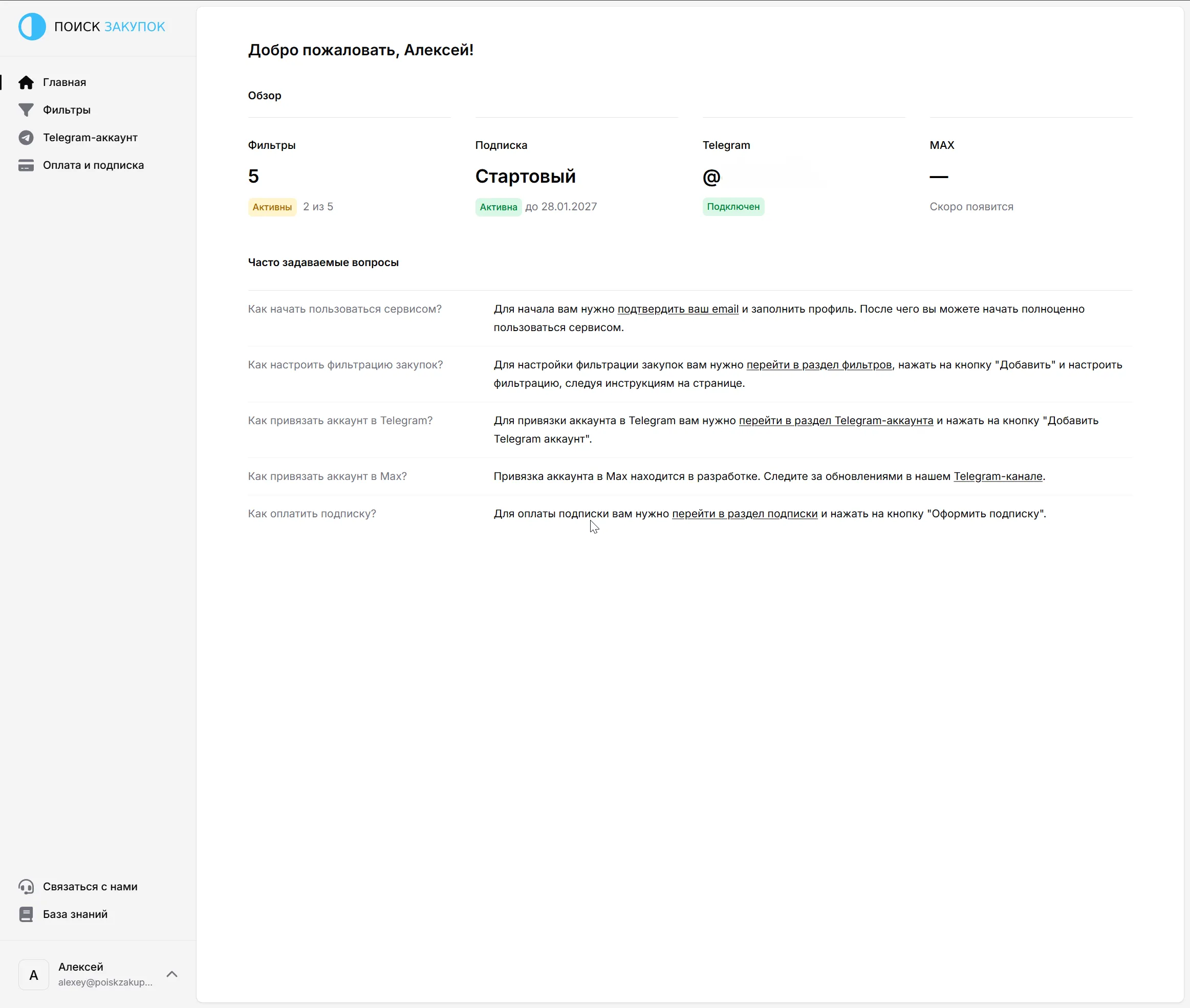Click the avatar with letter А
Screen dimensions: 1190x1008
(34, 975)
